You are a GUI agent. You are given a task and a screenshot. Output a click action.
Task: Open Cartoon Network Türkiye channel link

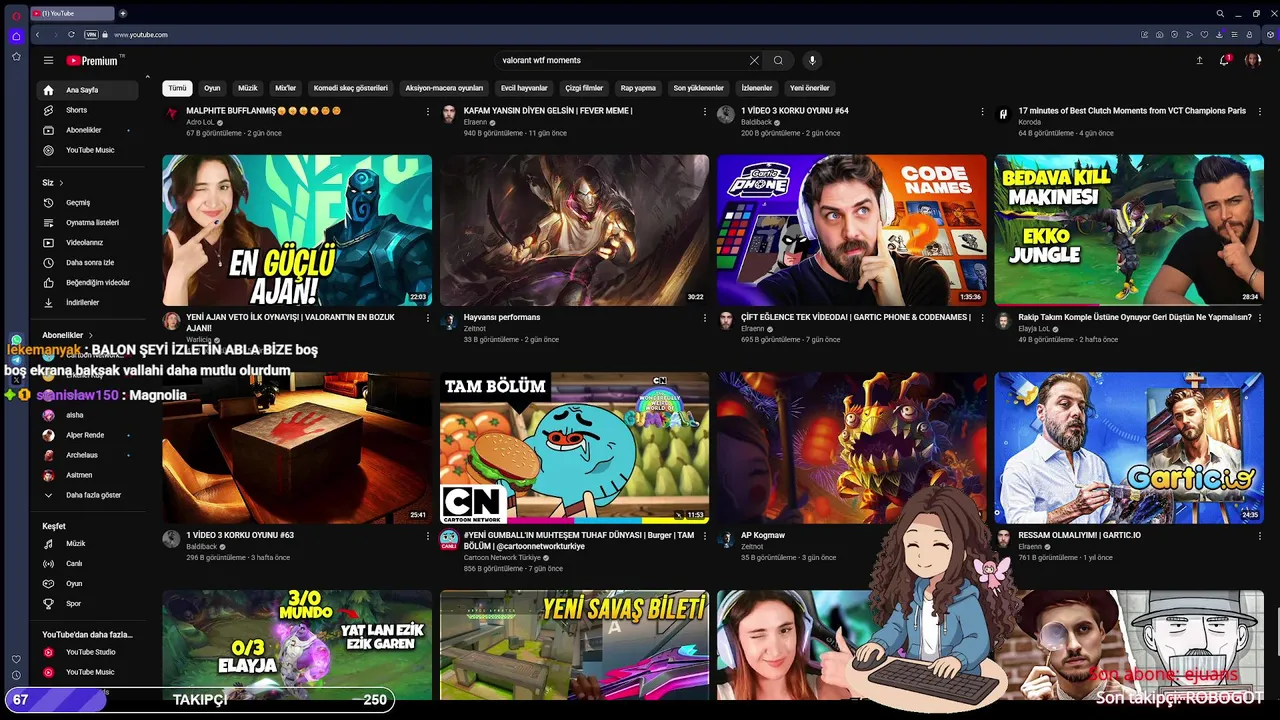point(501,558)
